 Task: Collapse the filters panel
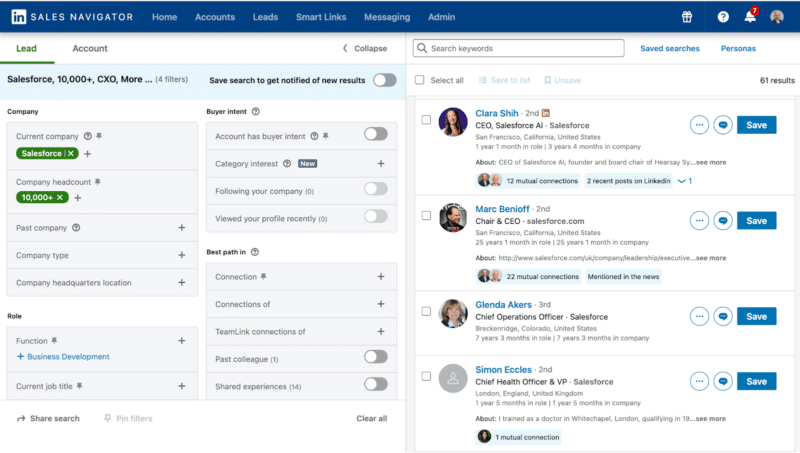tap(365, 48)
